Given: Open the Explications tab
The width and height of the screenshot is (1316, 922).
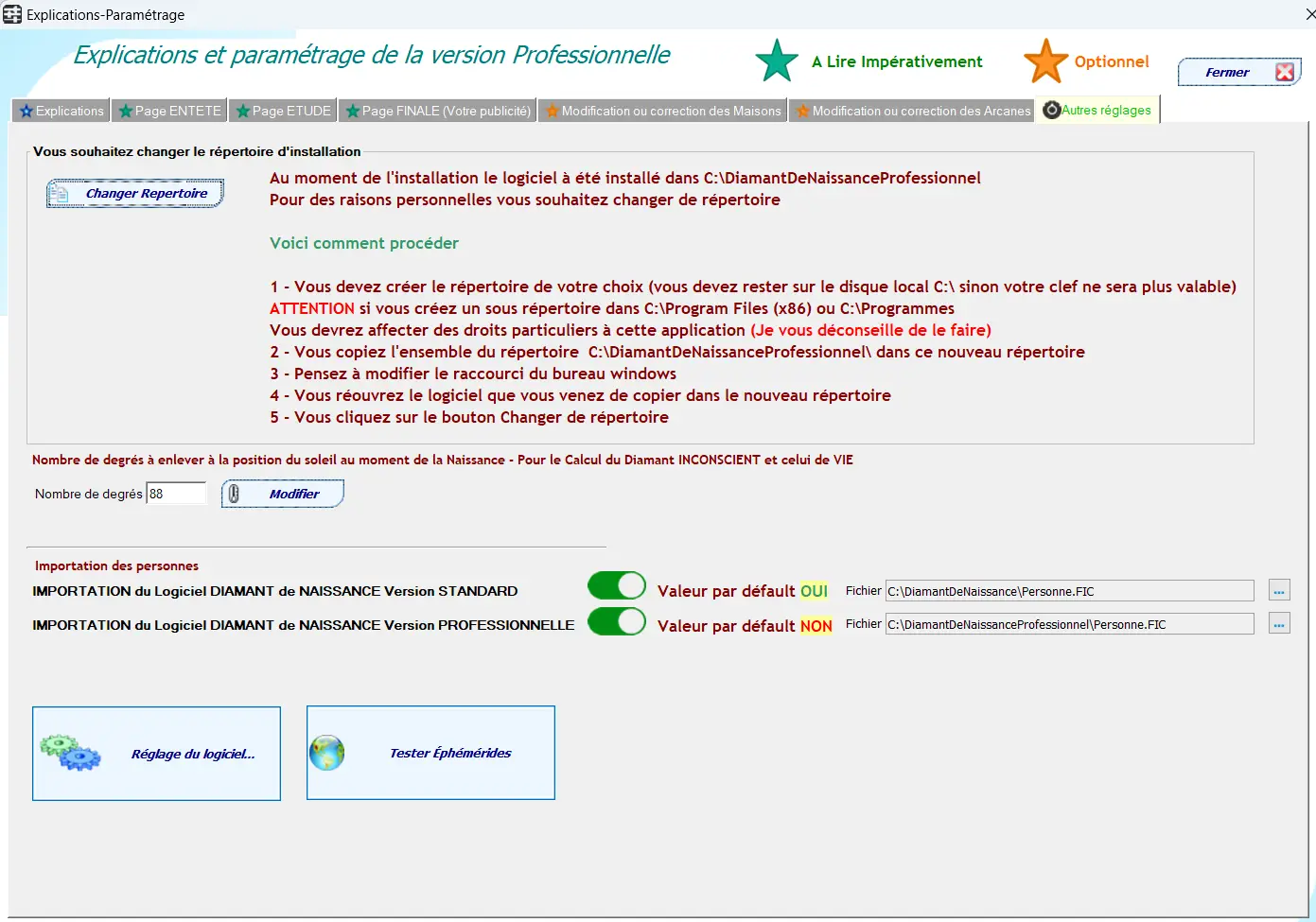Looking at the screenshot, I should click(61, 111).
